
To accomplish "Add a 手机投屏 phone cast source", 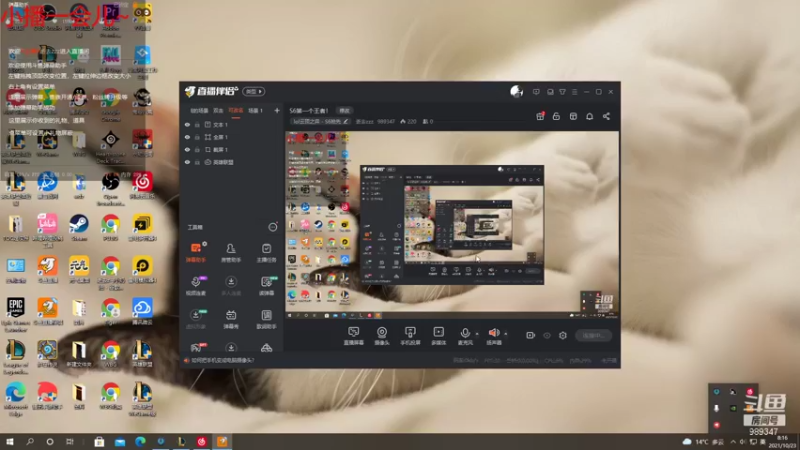I will (x=410, y=336).
